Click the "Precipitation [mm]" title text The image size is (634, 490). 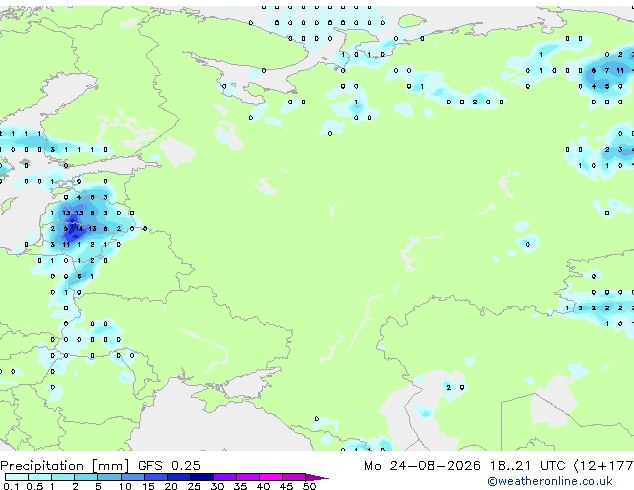(65, 466)
